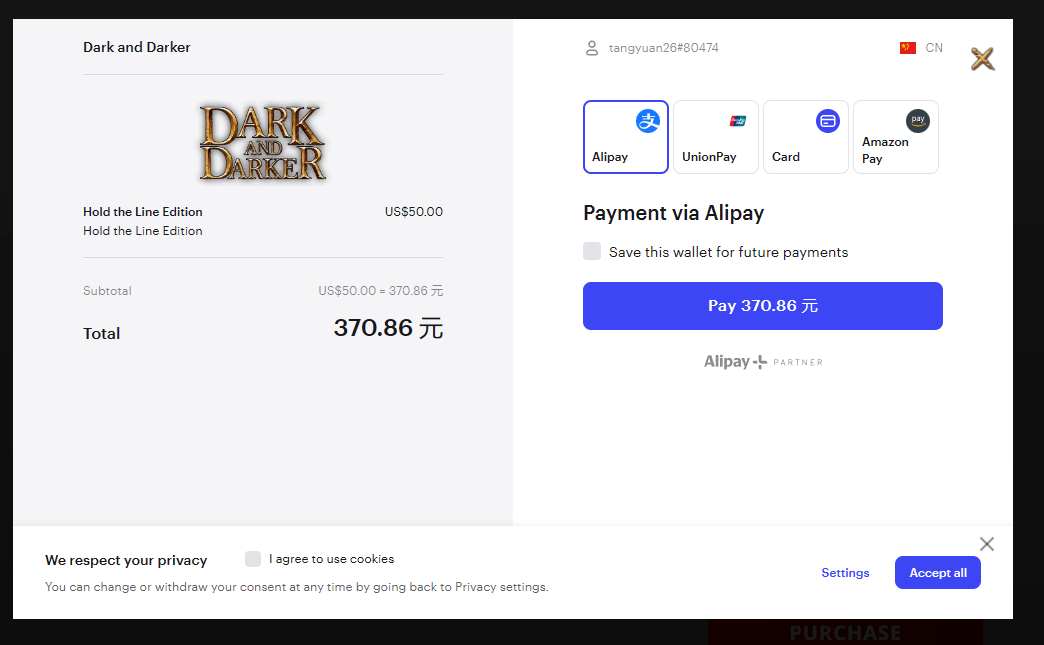This screenshot has height=645, width=1044.
Task: Close the checkout with crossed swords icon
Action: tap(983, 59)
